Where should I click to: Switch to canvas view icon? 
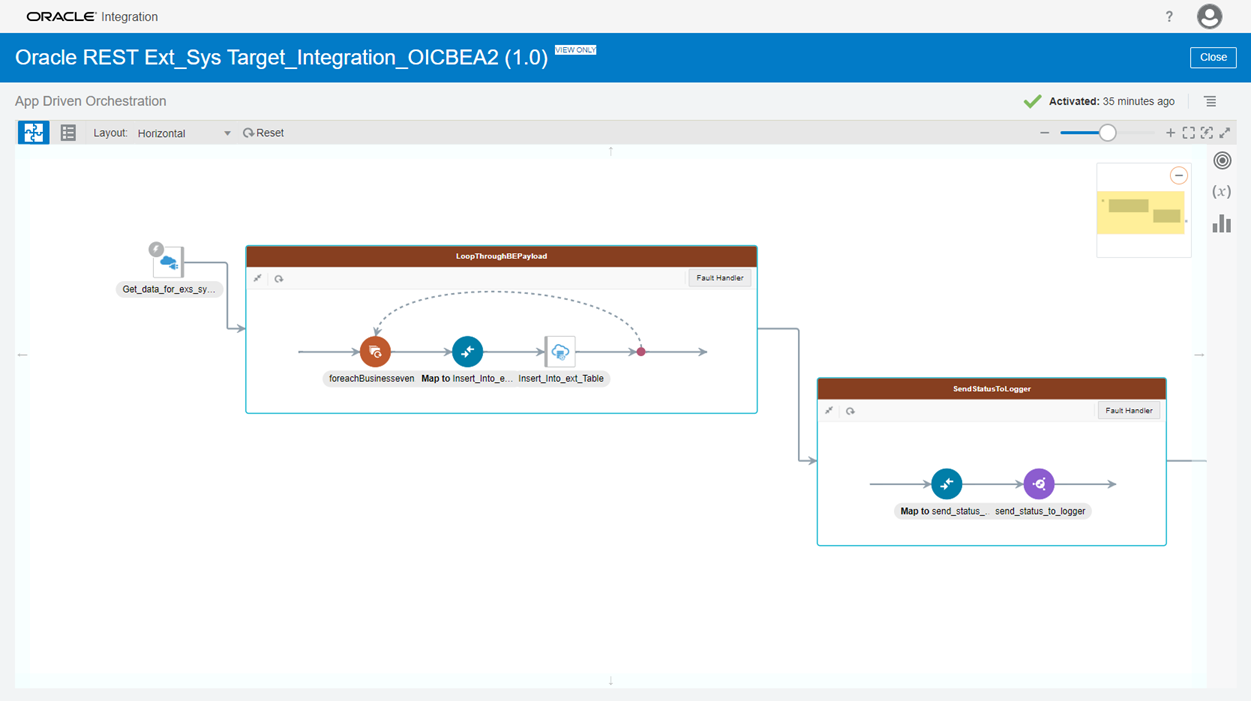click(x=33, y=133)
